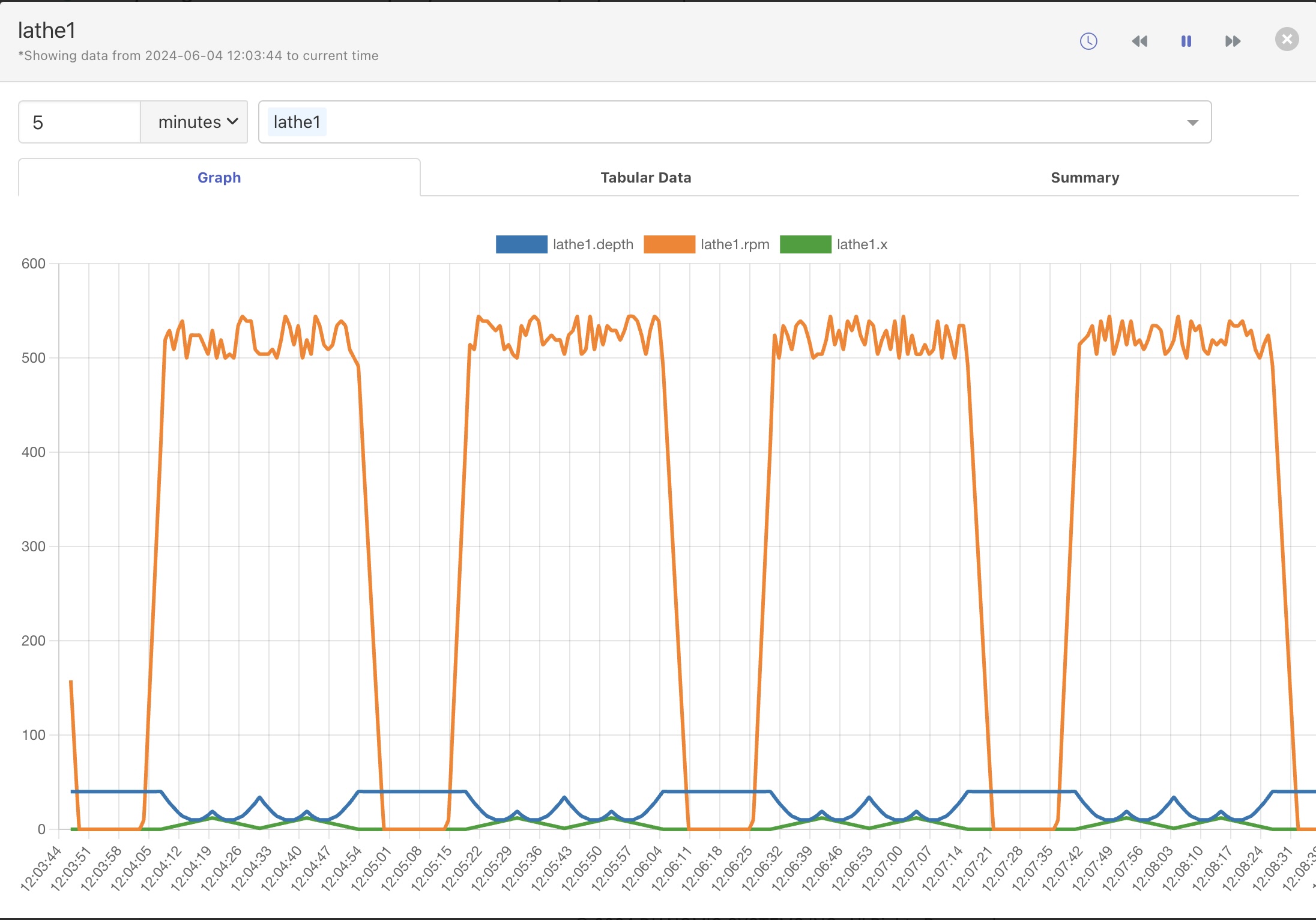Expand the lathe1 device selector dropdown

[x=1192, y=122]
